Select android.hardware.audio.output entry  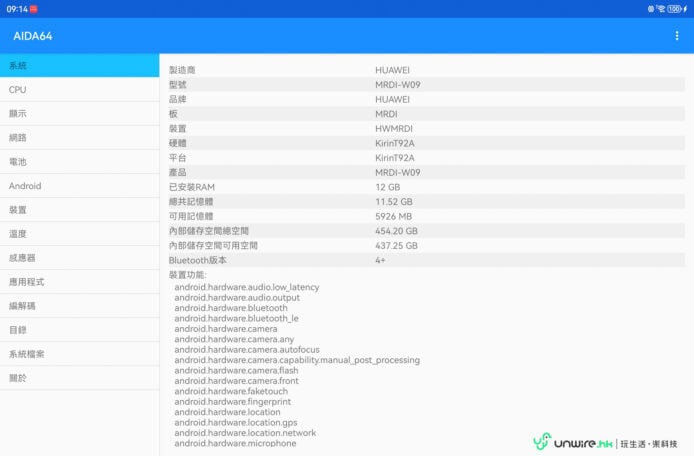click(x=237, y=298)
